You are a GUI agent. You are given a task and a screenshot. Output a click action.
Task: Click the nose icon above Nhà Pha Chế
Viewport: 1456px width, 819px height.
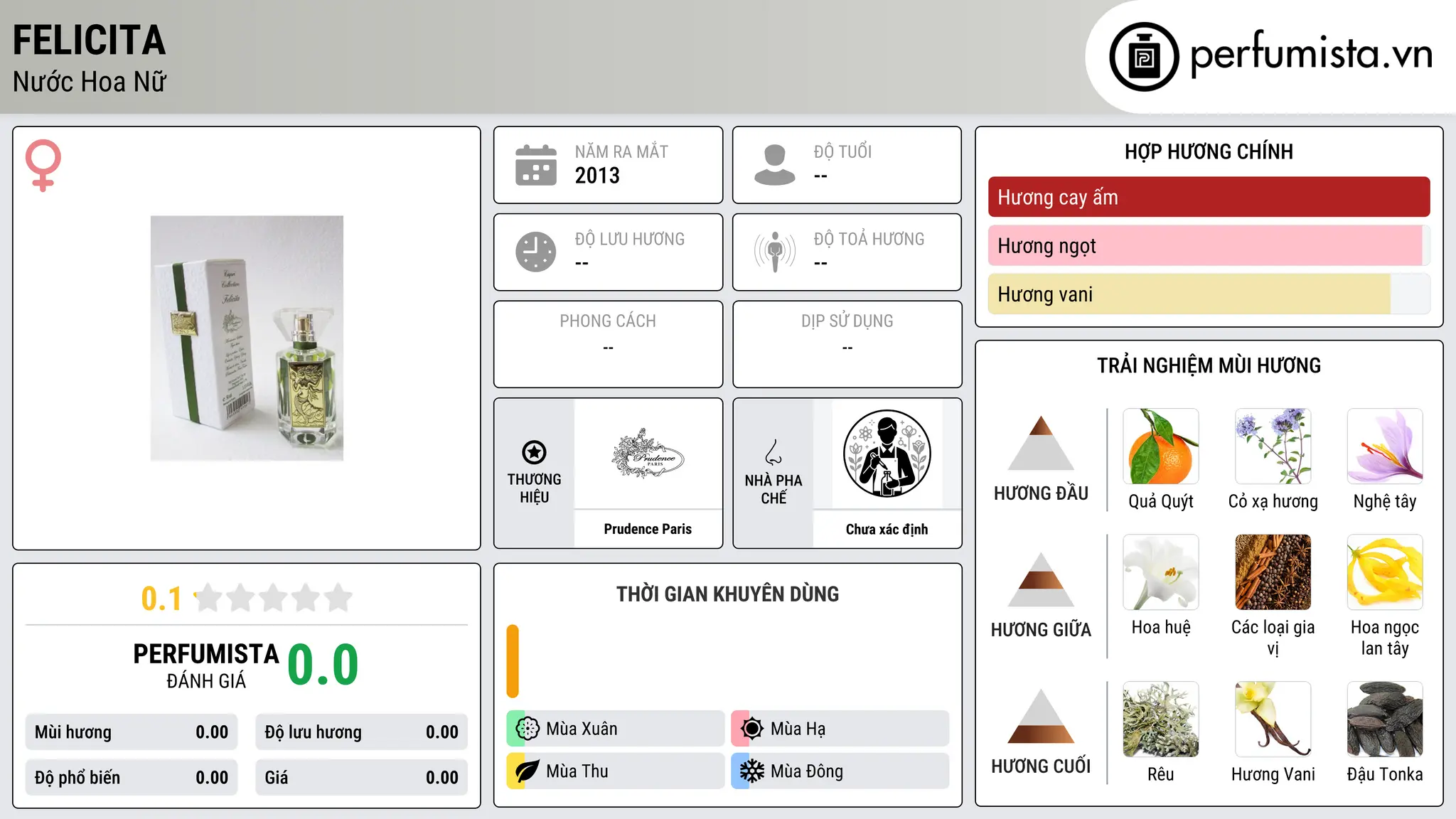point(773,452)
